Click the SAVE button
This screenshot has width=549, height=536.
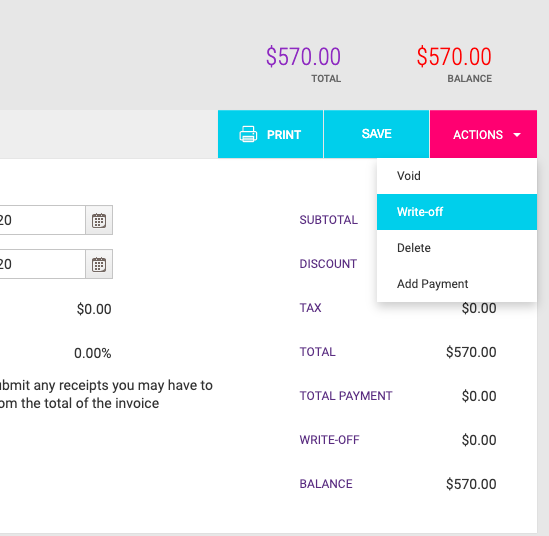click(376, 134)
